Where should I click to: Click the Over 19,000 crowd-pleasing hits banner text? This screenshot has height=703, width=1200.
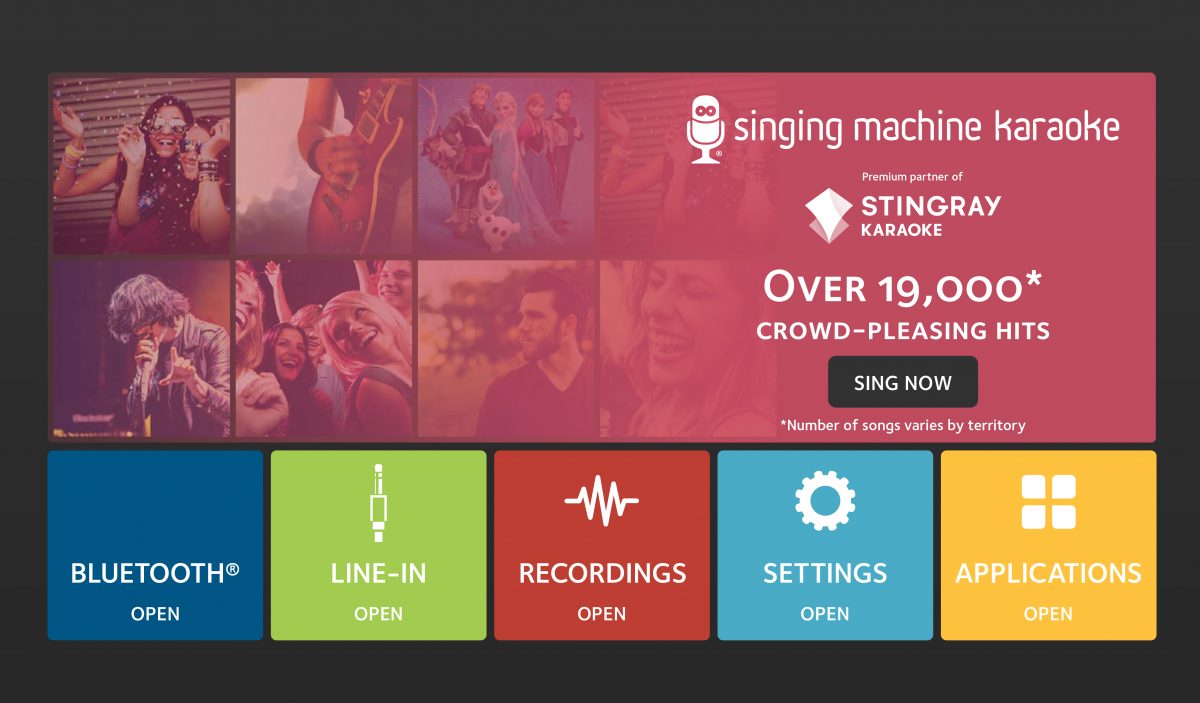click(903, 306)
